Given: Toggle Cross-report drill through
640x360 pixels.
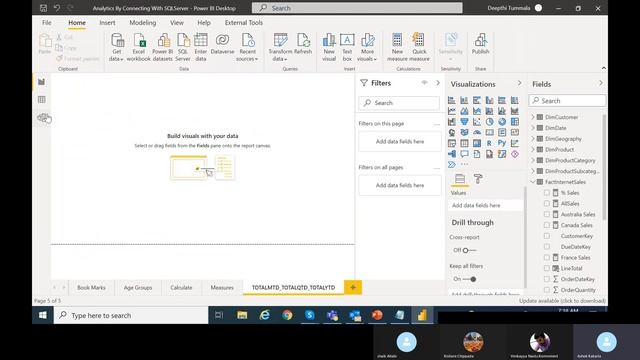Looking at the screenshot, I should 469,250.
